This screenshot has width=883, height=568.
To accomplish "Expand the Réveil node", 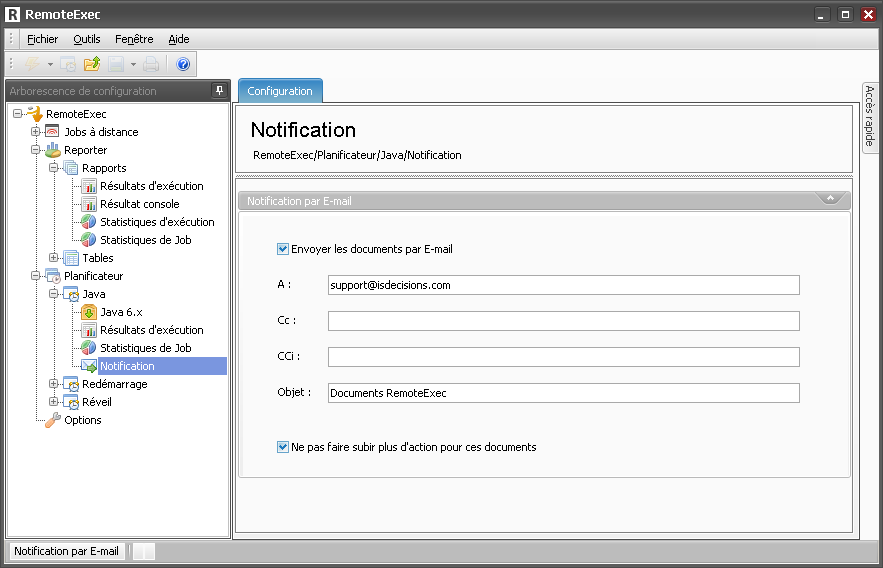I will 53,402.
